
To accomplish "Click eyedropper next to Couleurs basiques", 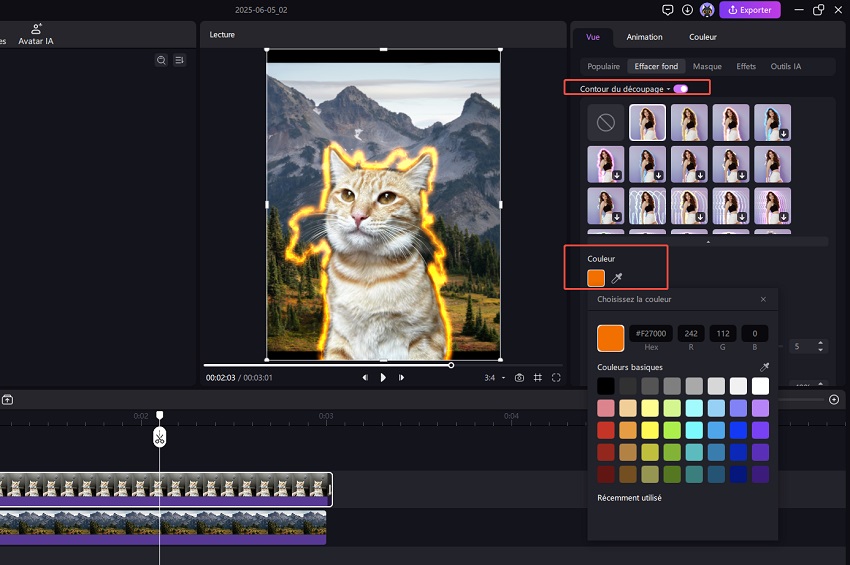I will pyautogui.click(x=764, y=367).
